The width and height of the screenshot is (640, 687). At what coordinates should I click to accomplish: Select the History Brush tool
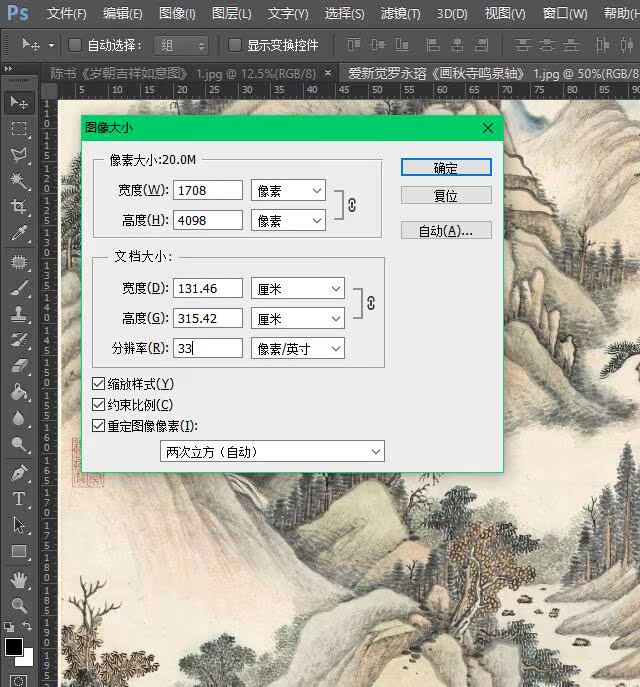point(19,340)
